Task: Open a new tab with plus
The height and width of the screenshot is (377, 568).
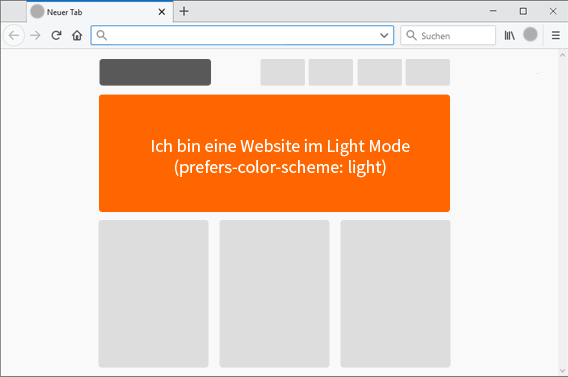Action: click(x=184, y=11)
